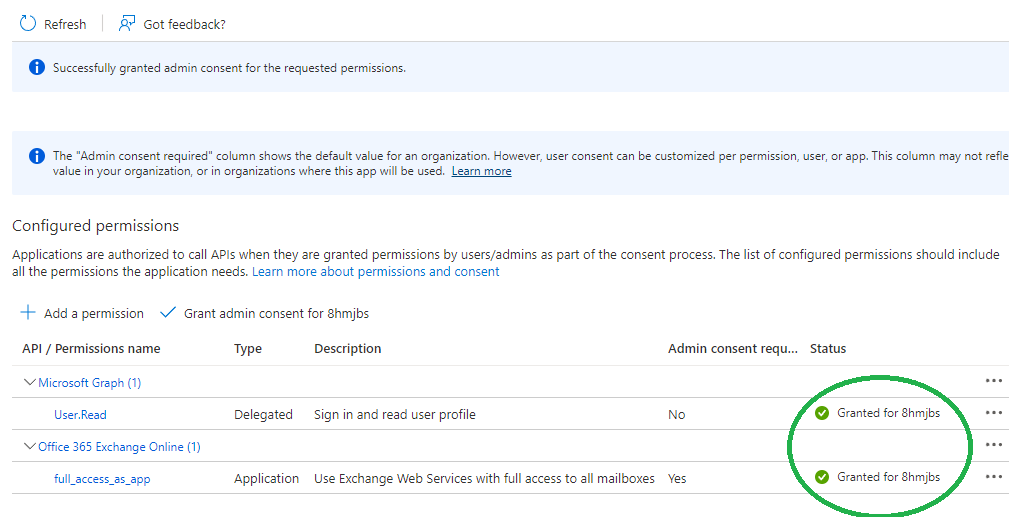Click 'Sign in and read user profile' description
The height and width of the screenshot is (517, 1009).
[x=394, y=415]
